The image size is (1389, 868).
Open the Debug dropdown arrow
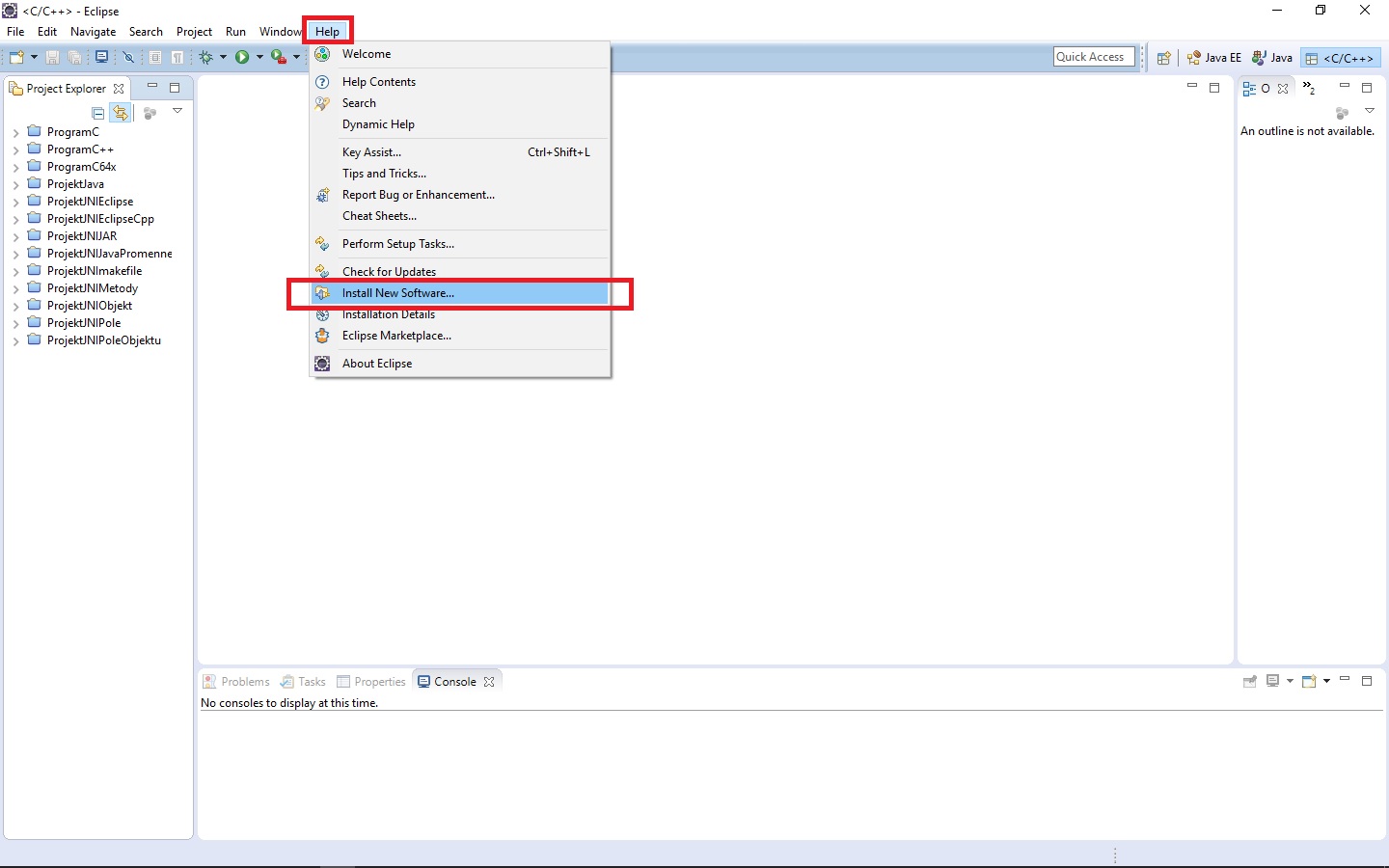click(223, 58)
